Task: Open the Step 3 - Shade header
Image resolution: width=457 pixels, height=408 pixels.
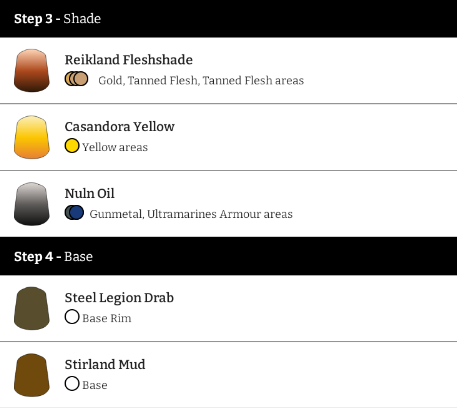Action: pos(228,18)
